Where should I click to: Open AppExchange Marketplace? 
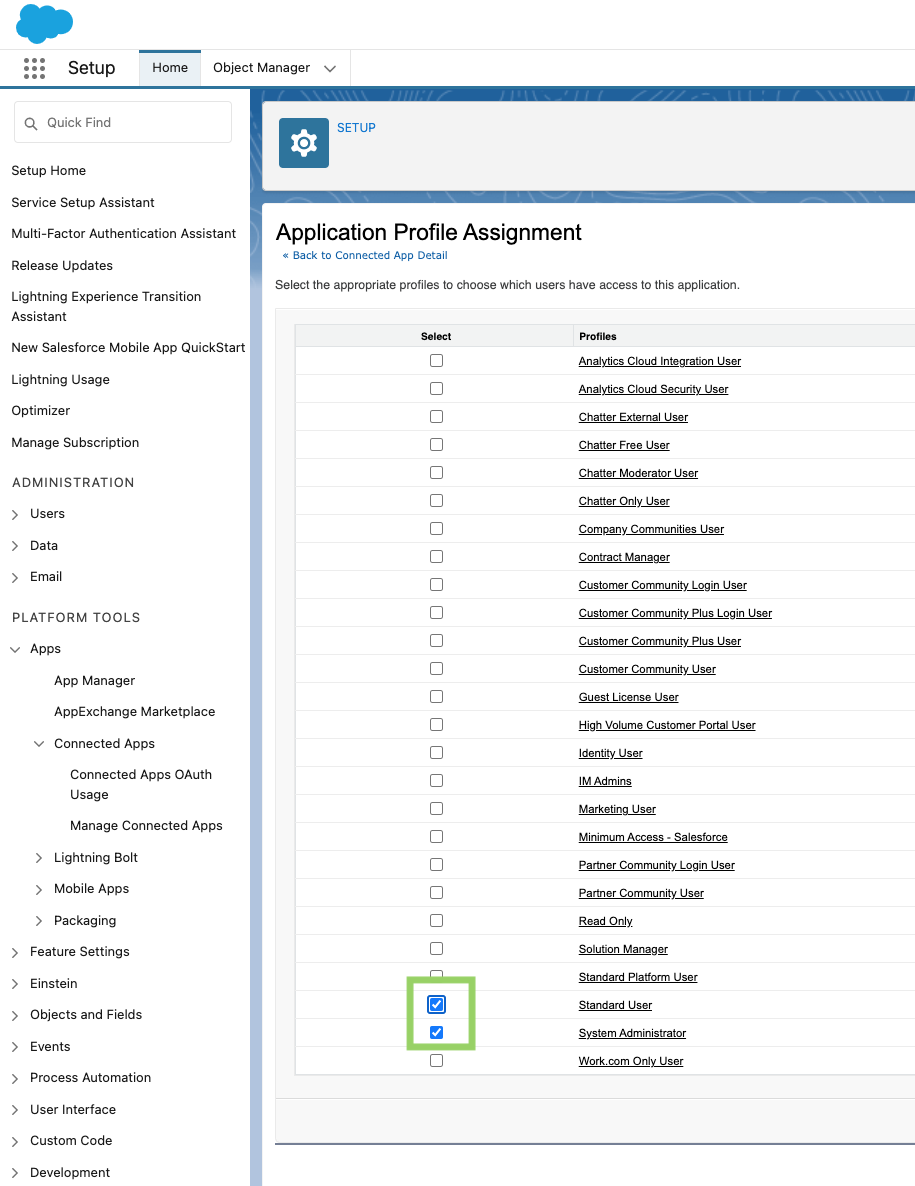[135, 712]
